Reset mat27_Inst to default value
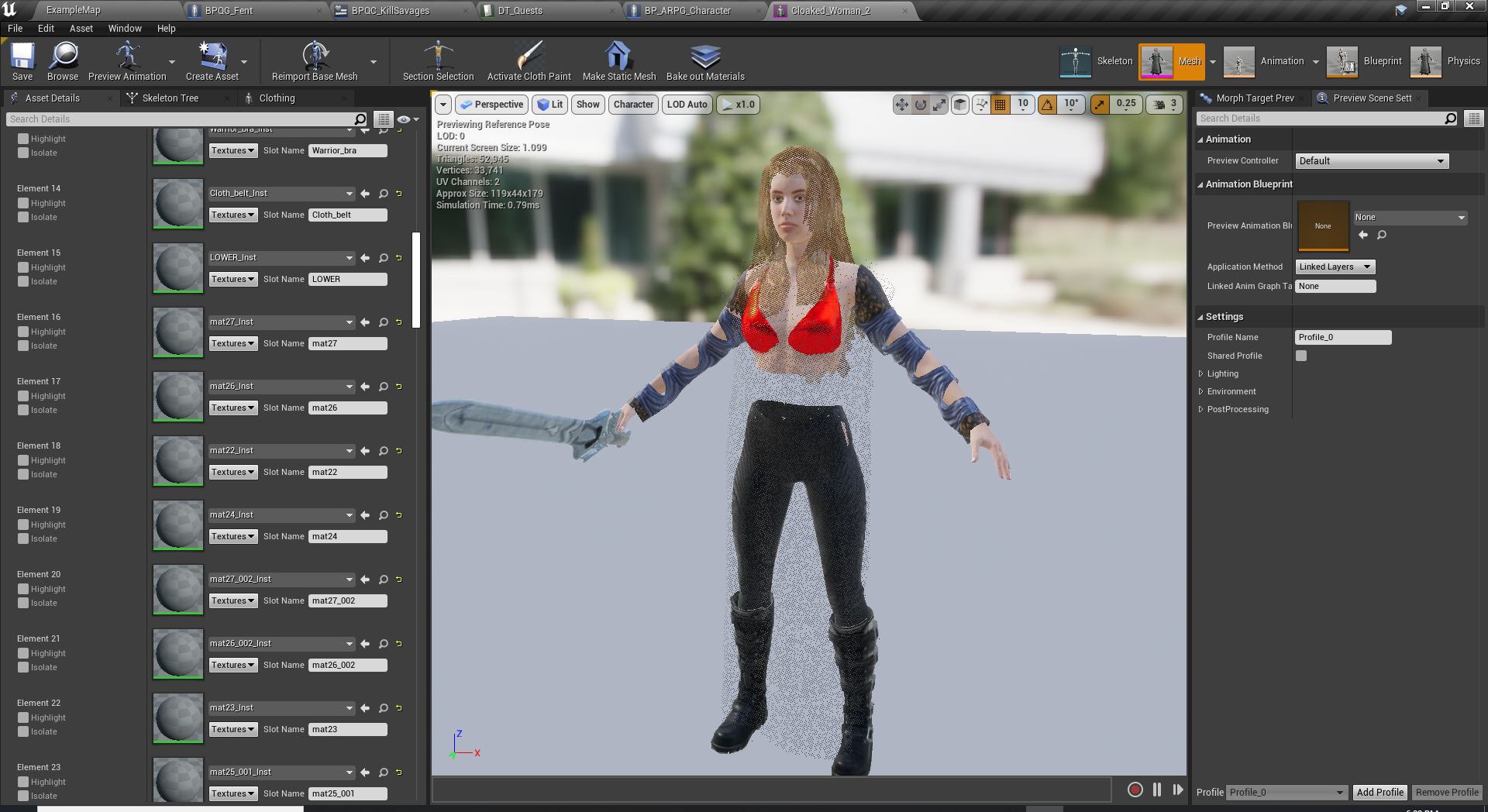 [x=399, y=322]
